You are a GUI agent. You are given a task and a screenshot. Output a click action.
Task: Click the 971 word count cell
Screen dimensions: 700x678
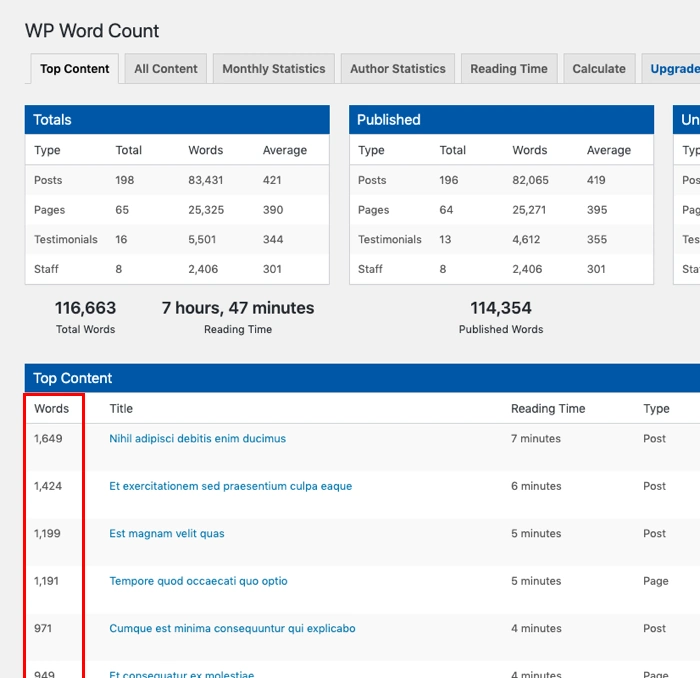[x=43, y=628]
